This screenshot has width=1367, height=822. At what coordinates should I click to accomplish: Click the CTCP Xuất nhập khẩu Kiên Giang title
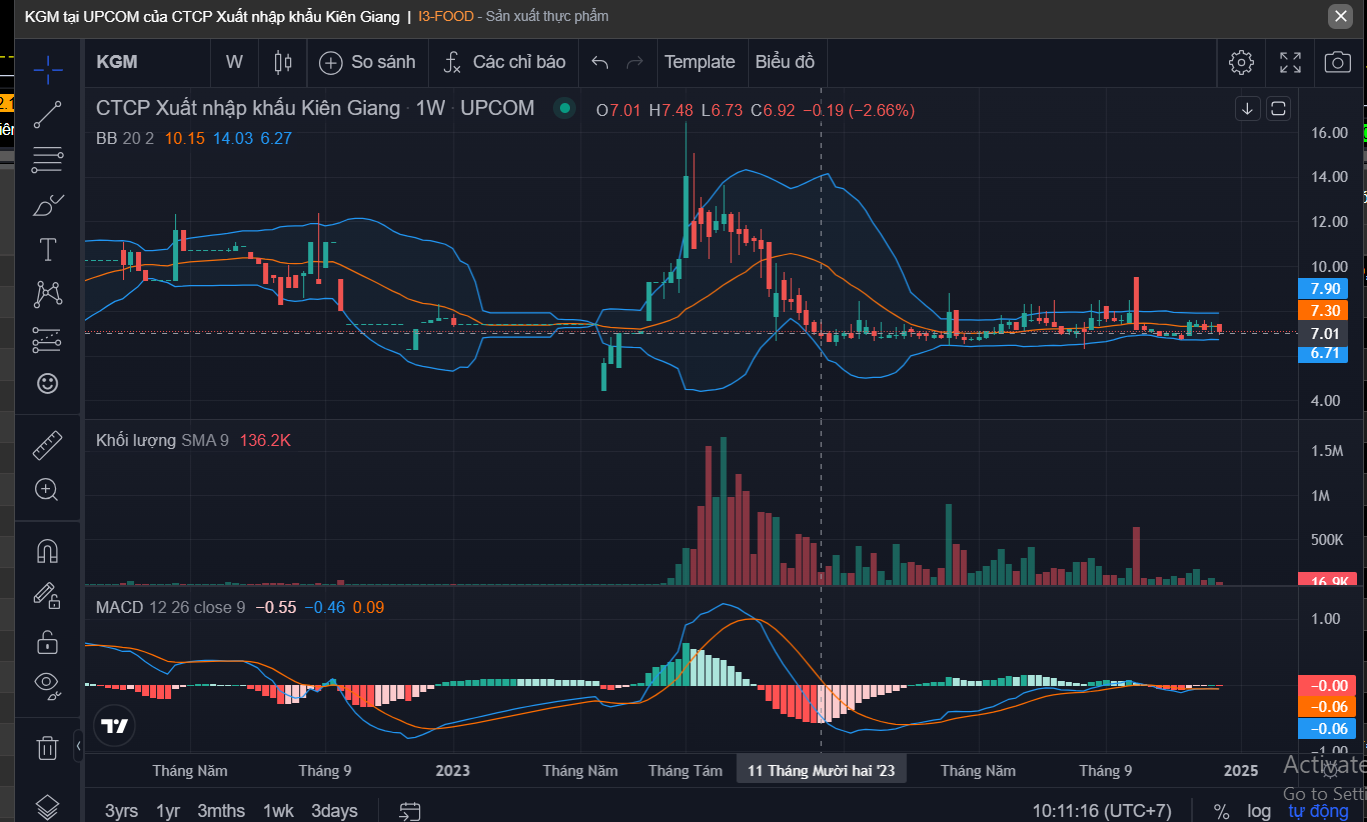point(248,108)
